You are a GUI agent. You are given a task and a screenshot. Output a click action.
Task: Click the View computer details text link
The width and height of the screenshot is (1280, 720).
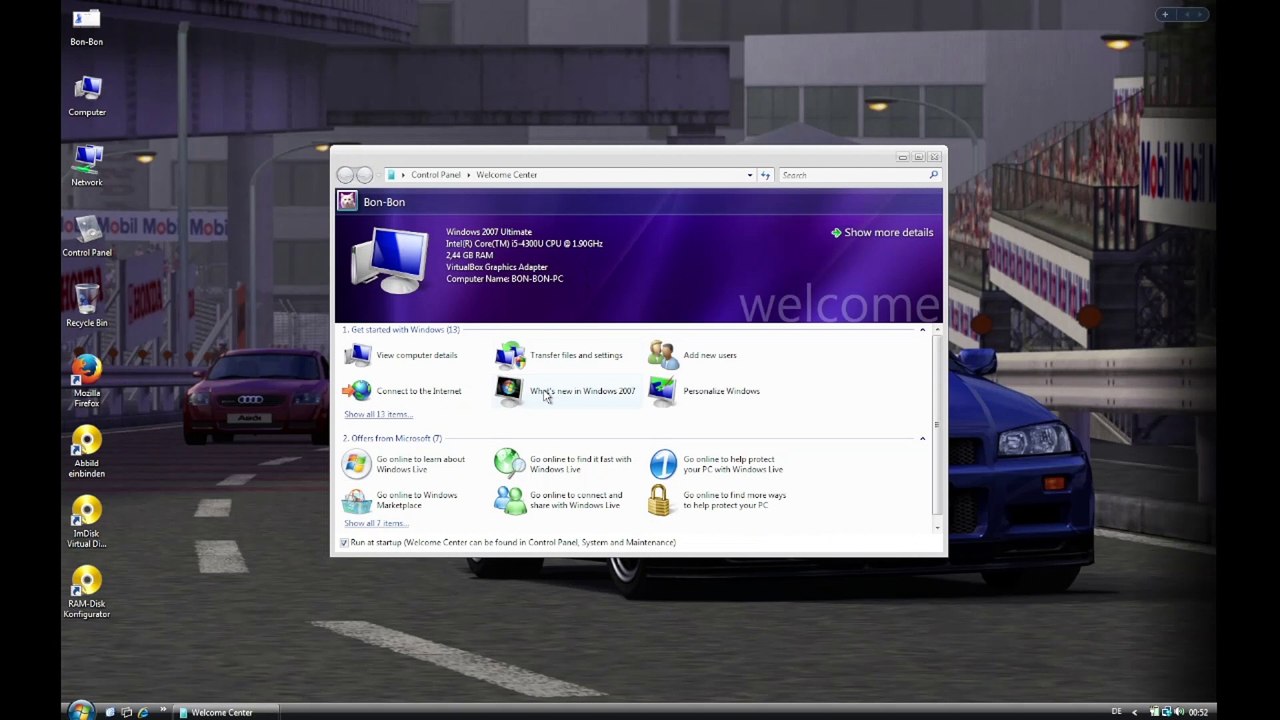point(417,355)
